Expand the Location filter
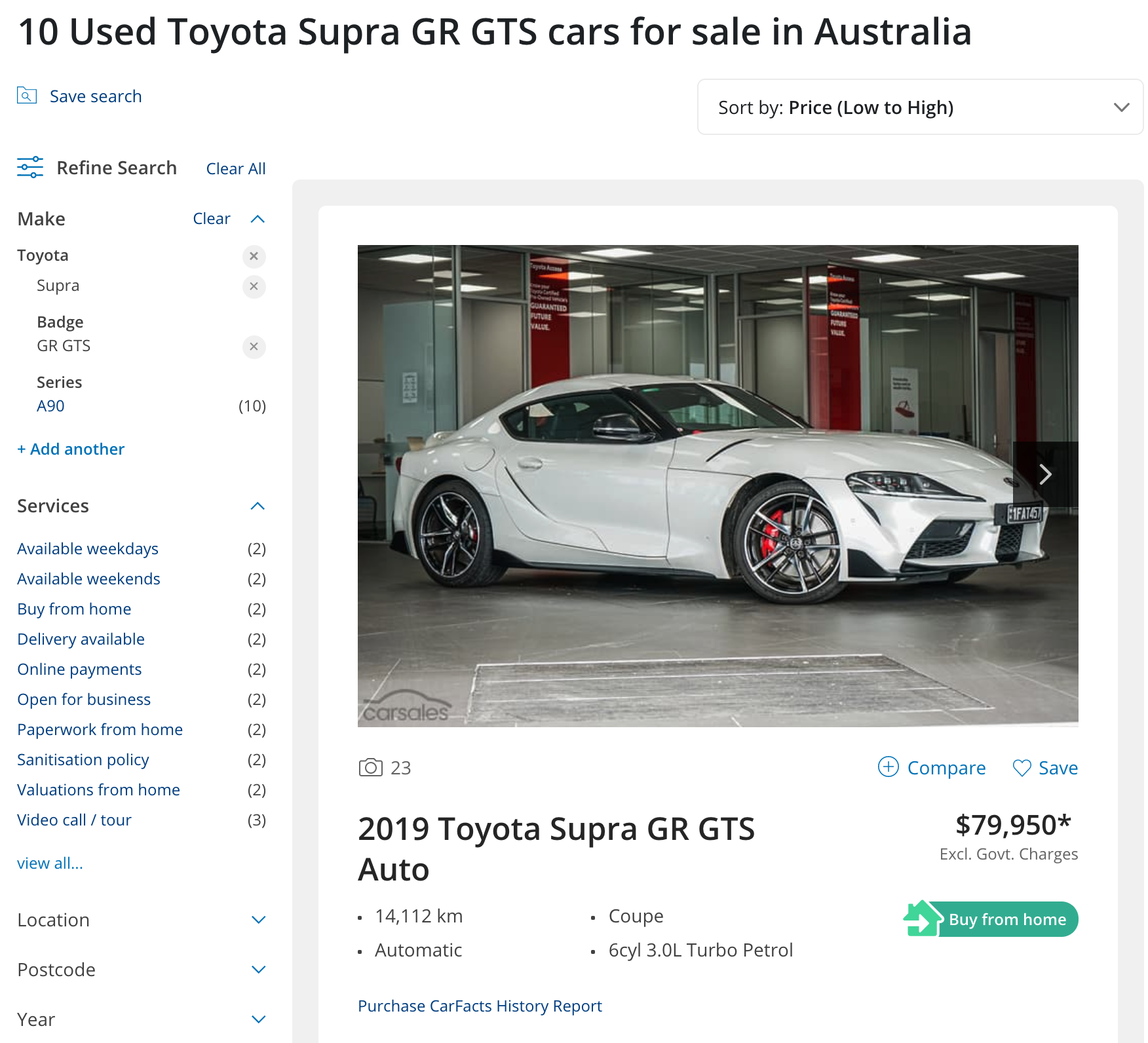 (x=141, y=920)
